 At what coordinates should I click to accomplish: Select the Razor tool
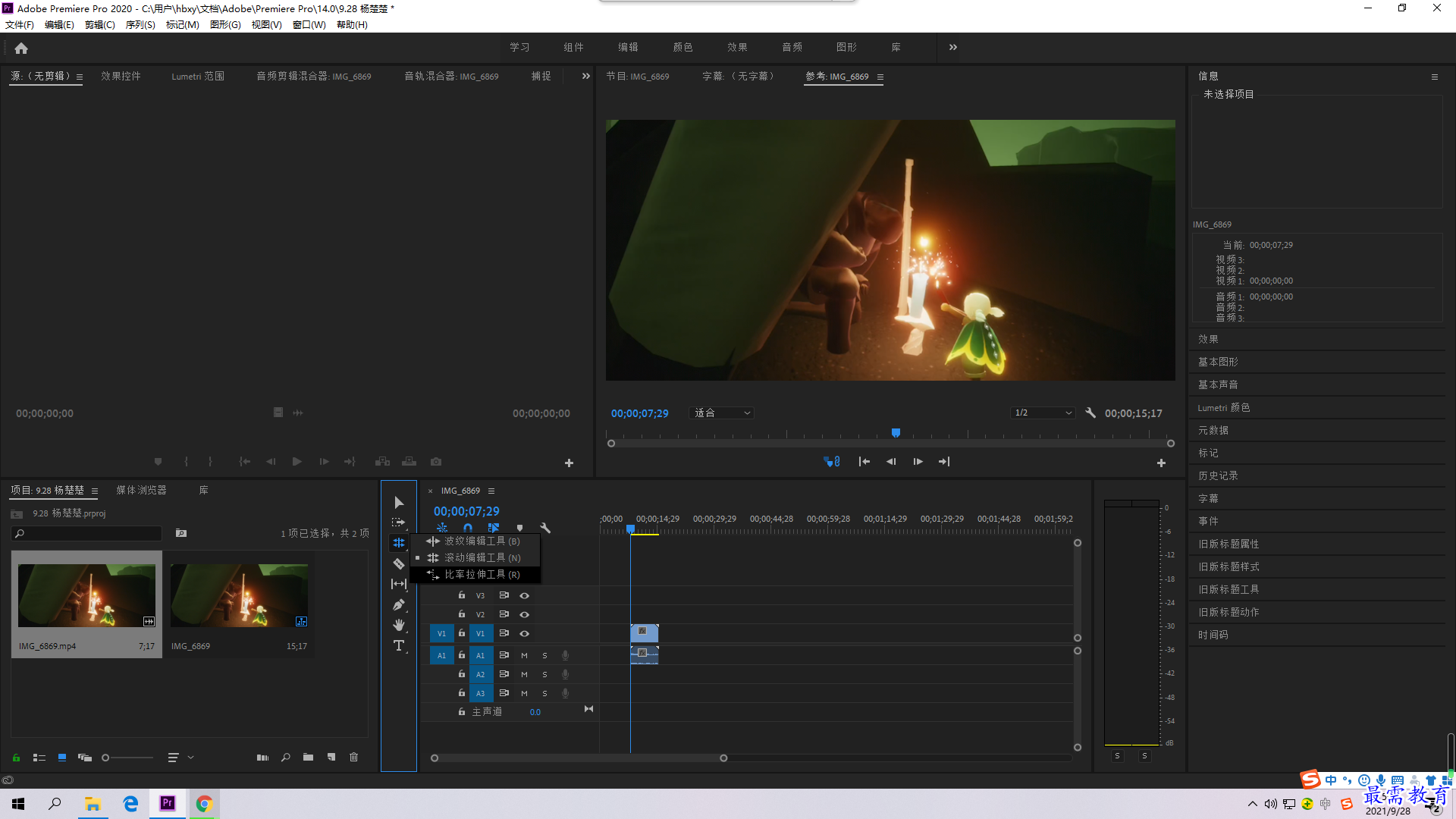click(399, 563)
